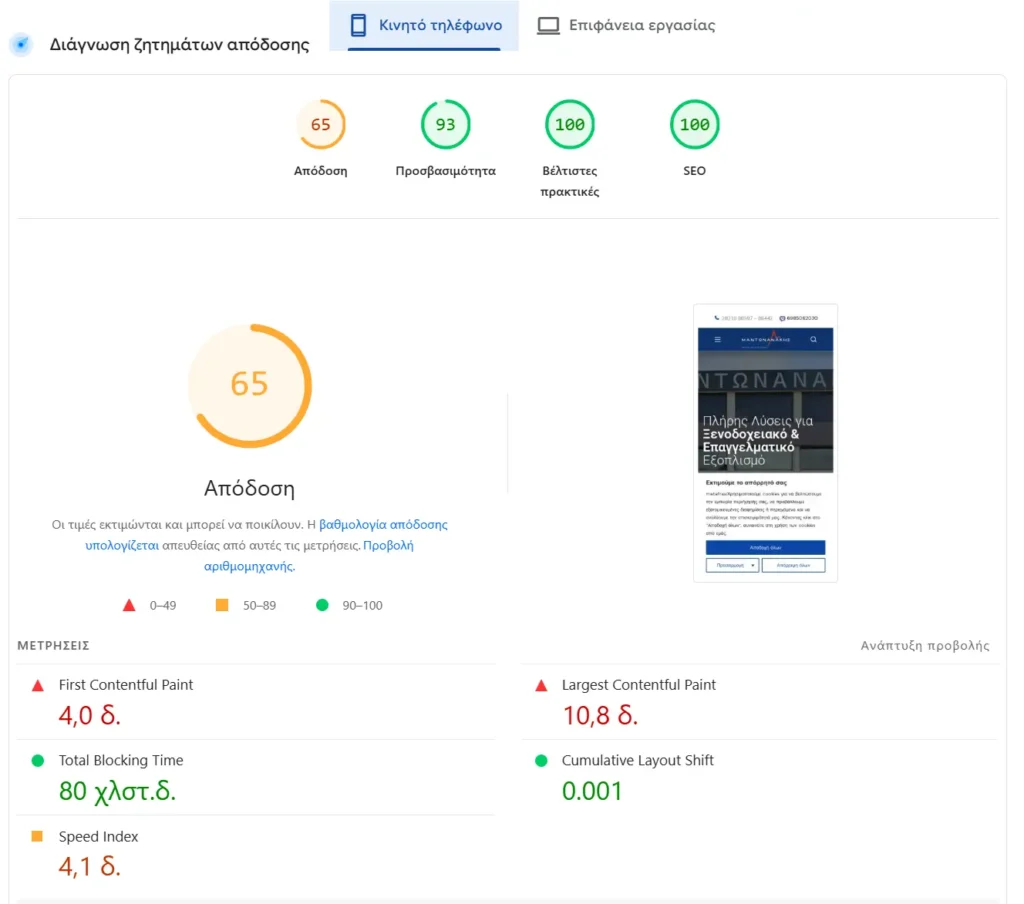The width and height of the screenshot is (1024, 904).
Task: Click the orange square beside Speed Index
Action: click(38, 837)
